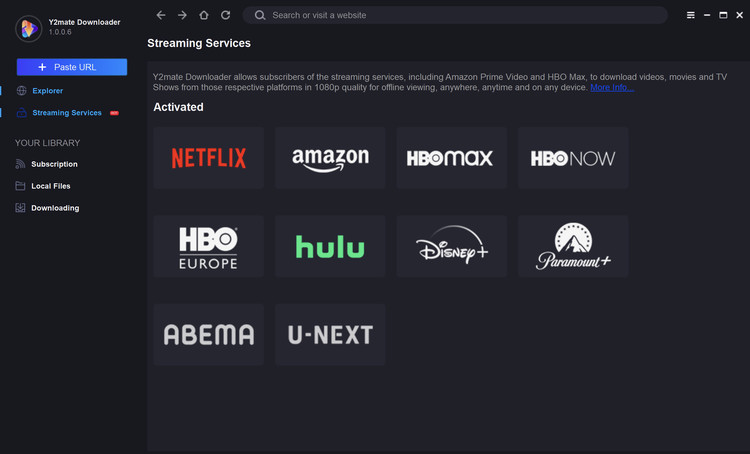Focus the Search or visit a website field
Viewport: 750px width, 454px height.
pyautogui.click(x=455, y=15)
